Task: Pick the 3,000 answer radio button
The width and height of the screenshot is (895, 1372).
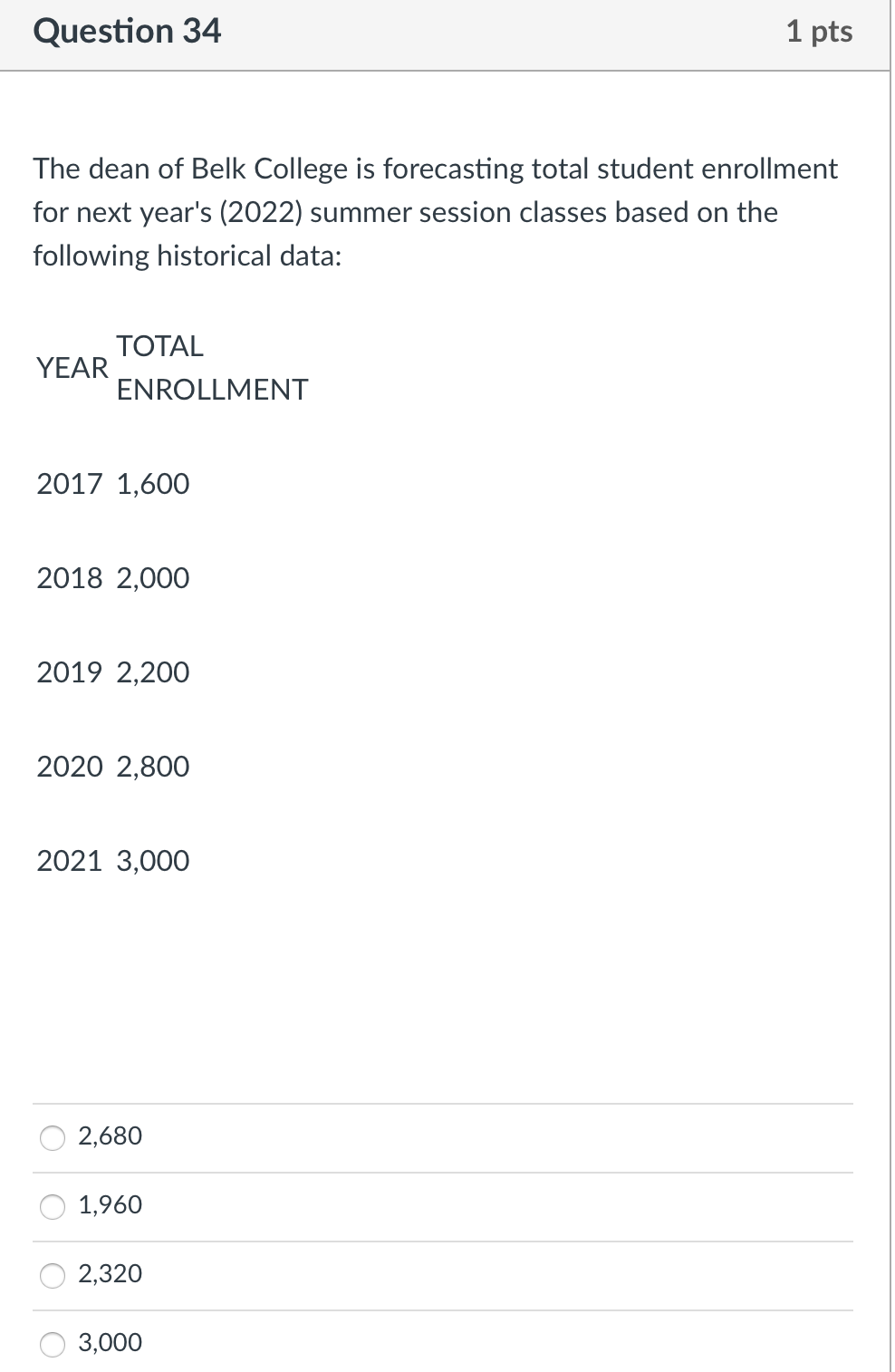Action: (53, 1344)
